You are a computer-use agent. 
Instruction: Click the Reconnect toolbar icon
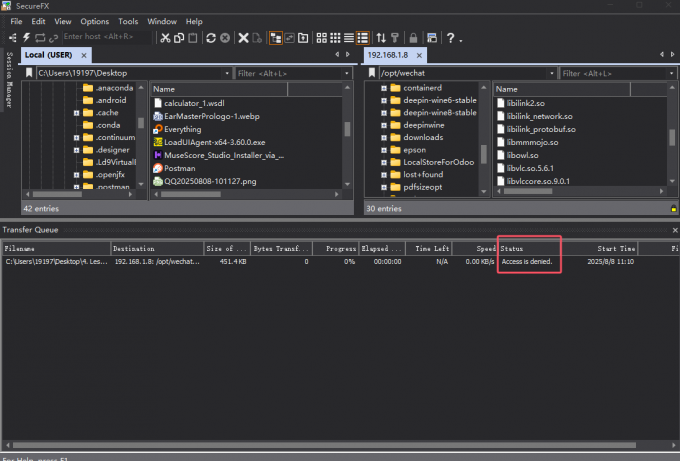40,38
